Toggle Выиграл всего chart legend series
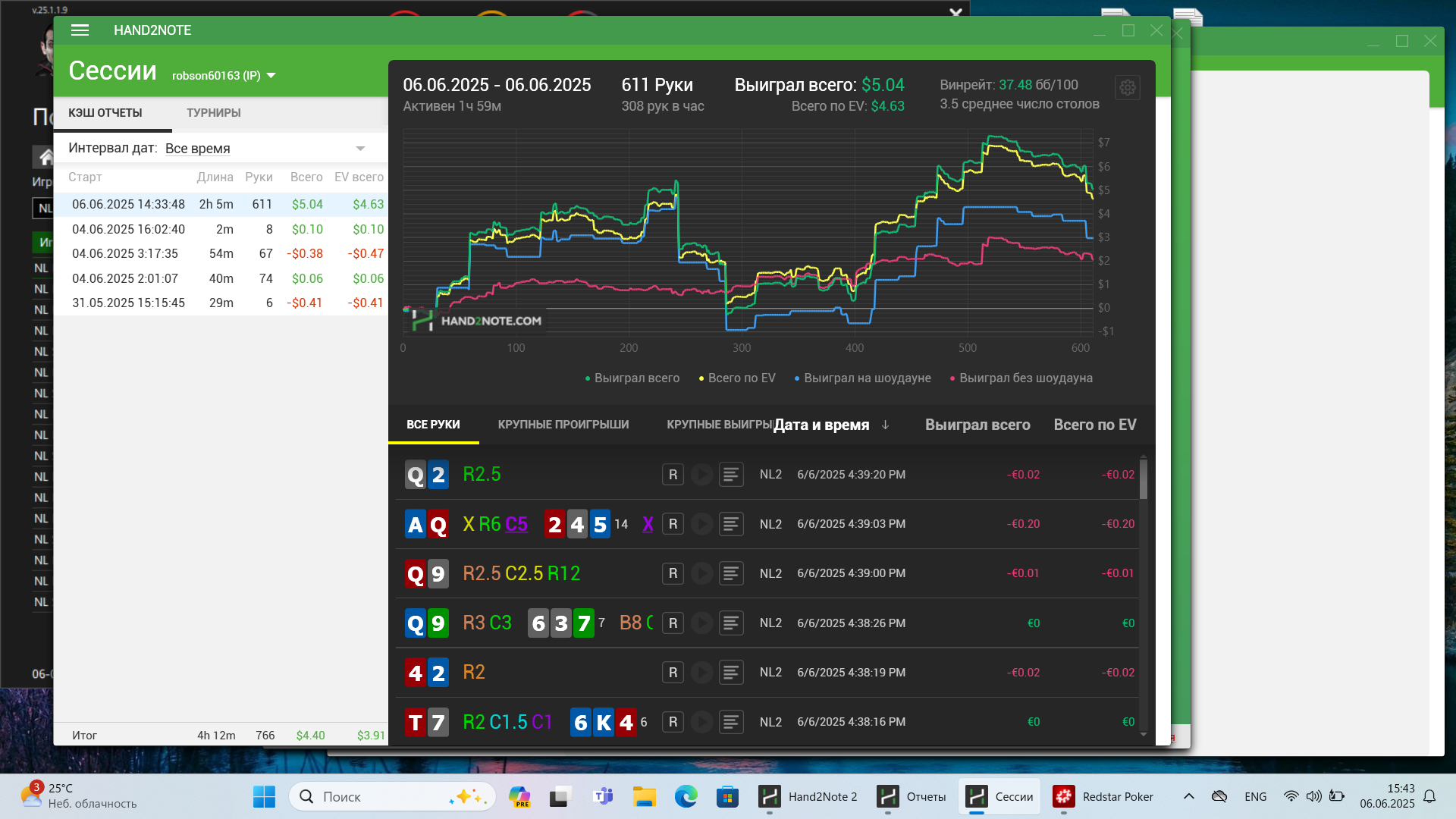Viewport: 1456px width, 819px height. 632,378
